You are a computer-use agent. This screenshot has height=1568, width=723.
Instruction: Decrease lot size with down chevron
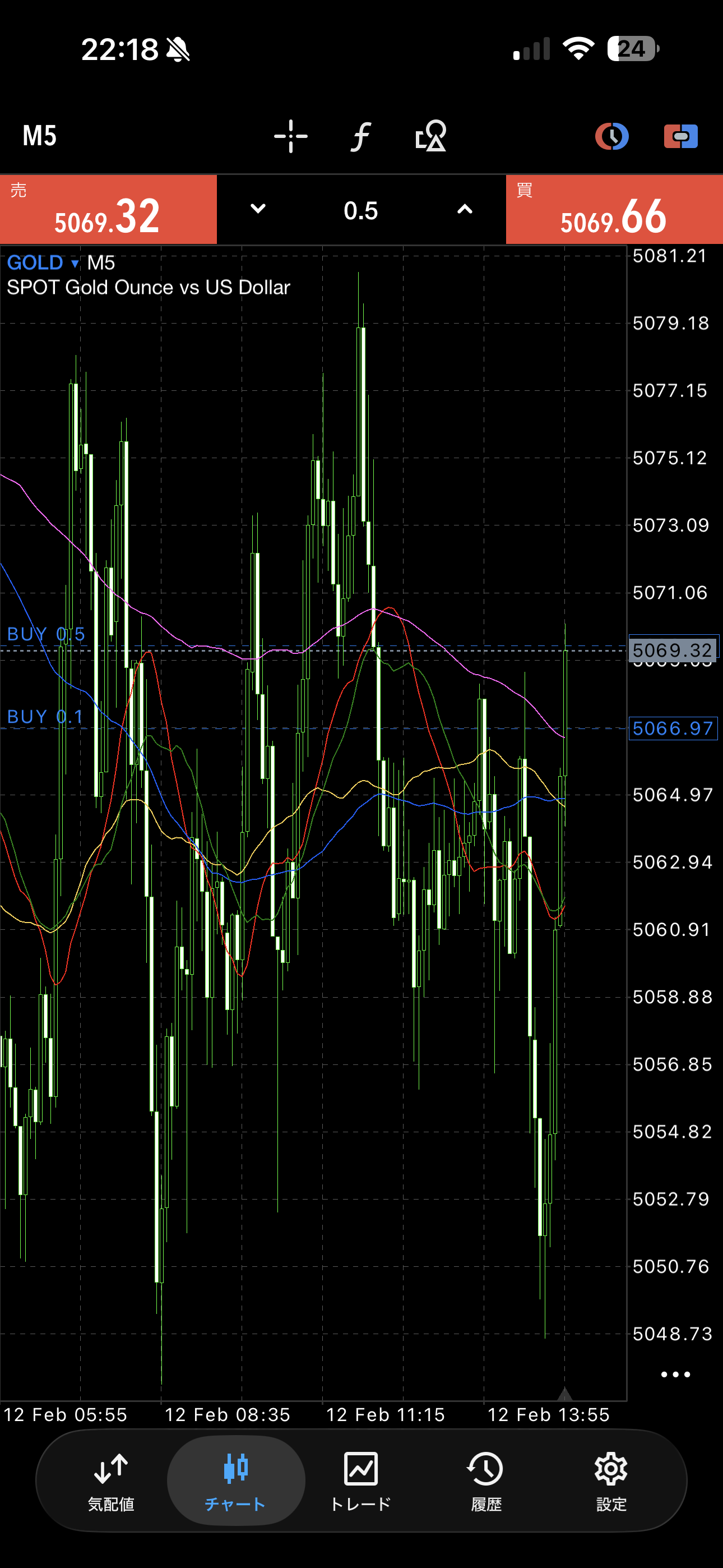click(x=258, y=209)
